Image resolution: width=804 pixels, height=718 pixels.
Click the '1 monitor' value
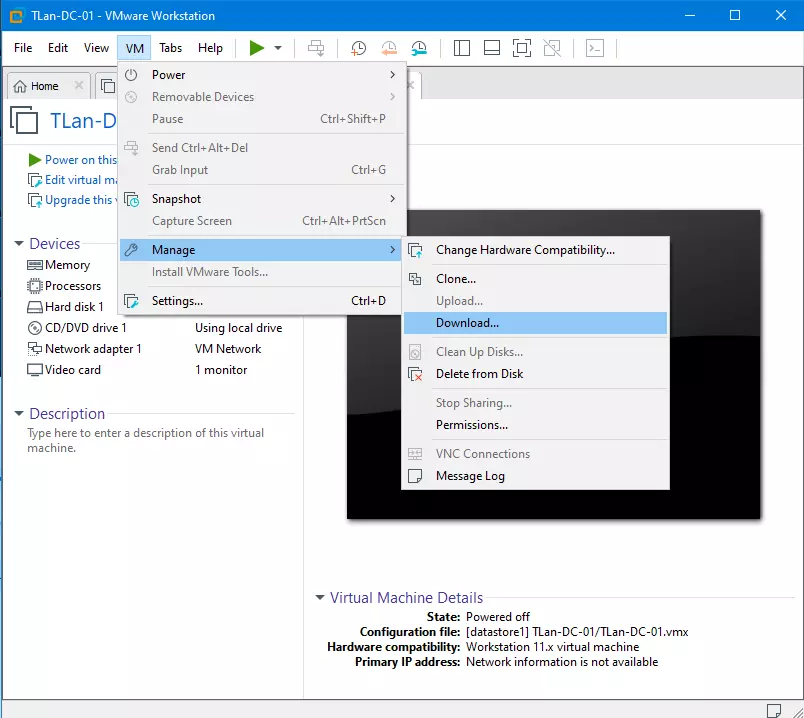click(221, 370)
